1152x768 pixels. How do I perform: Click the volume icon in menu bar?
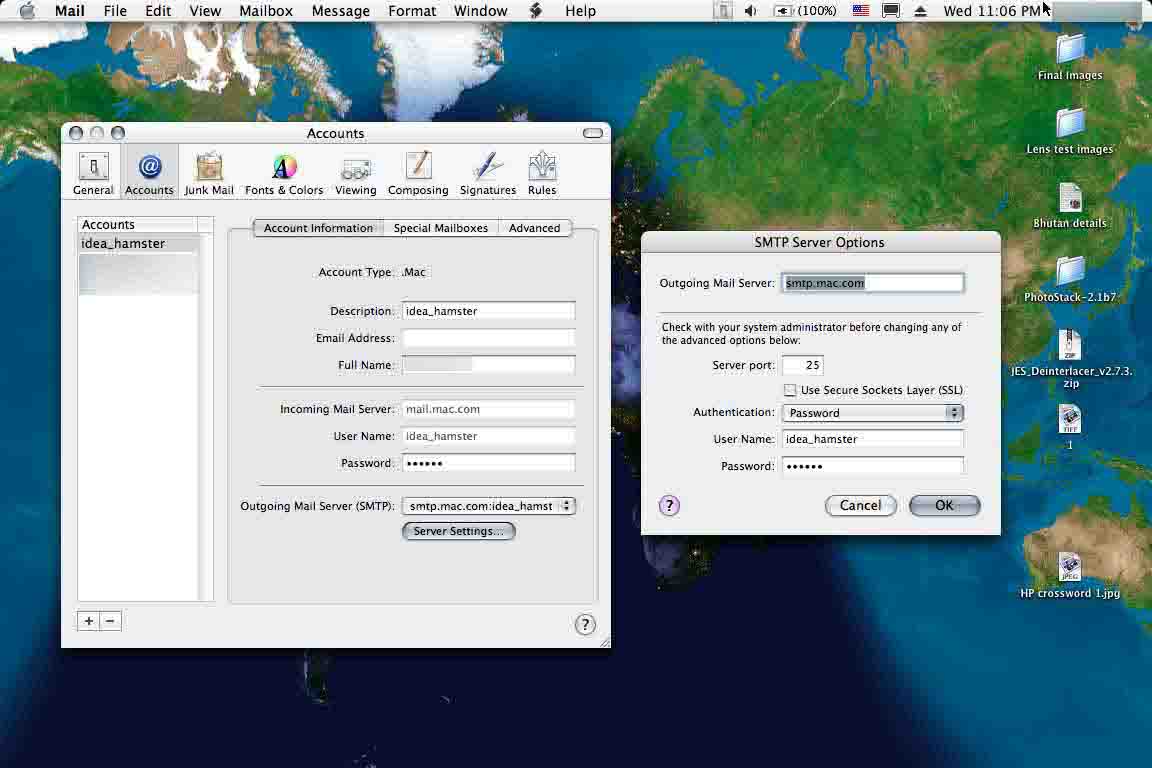(x=751, y=11)
